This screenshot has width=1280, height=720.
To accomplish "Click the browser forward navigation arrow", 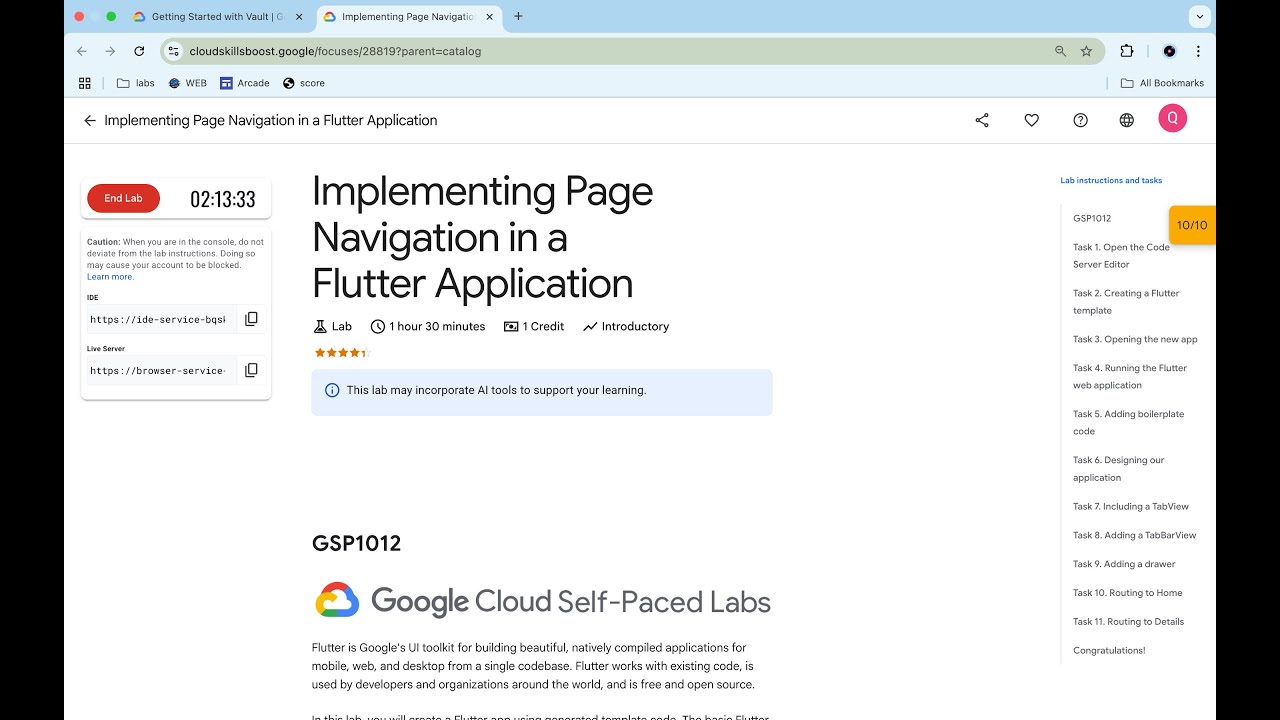I will (x=110, y=51).
